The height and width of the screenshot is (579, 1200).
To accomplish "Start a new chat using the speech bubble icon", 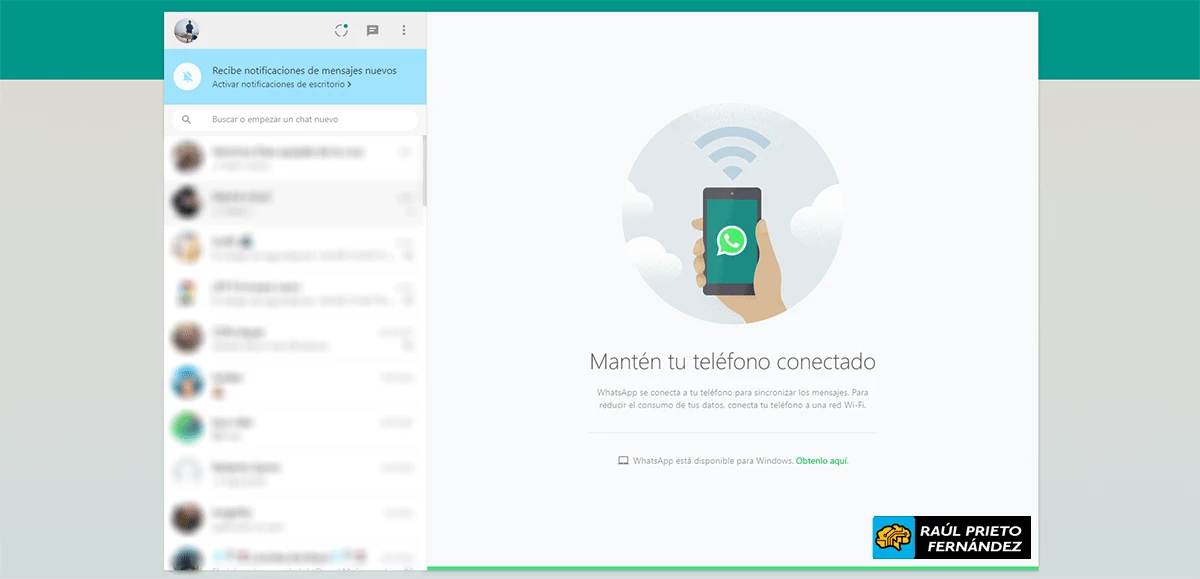I will pyautogui.click(x=372, y=30).
